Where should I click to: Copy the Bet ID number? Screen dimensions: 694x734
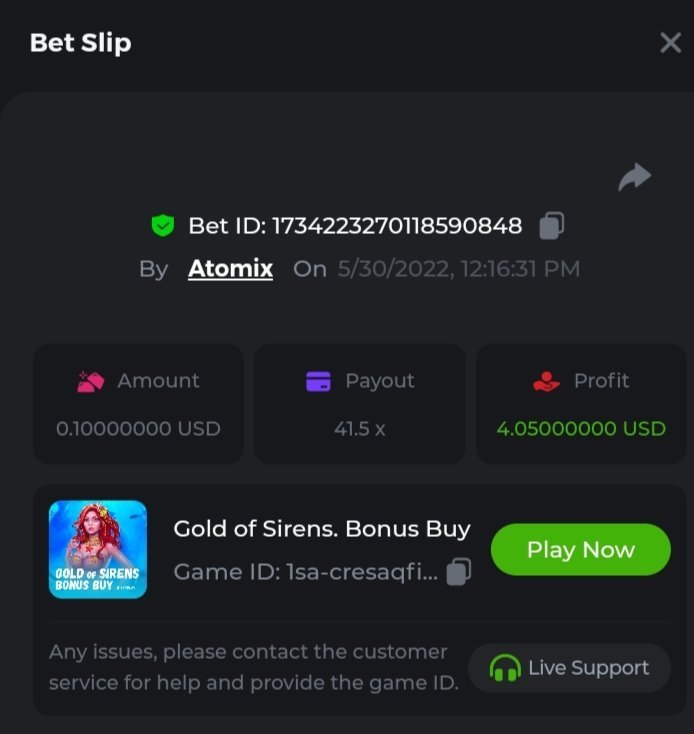pos(551,226)
